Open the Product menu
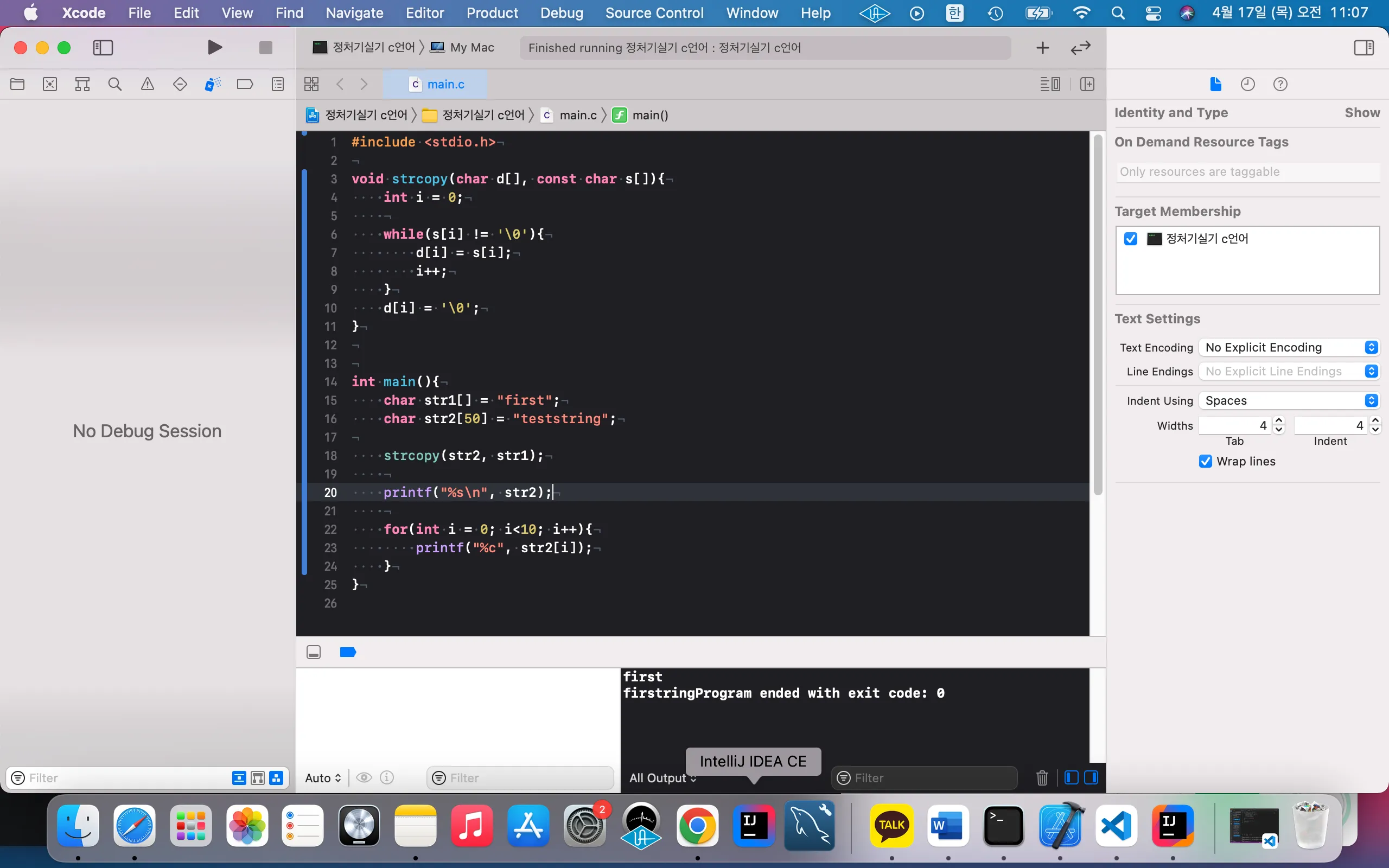Screen dimensions: 1389x868 click(492, 12)
